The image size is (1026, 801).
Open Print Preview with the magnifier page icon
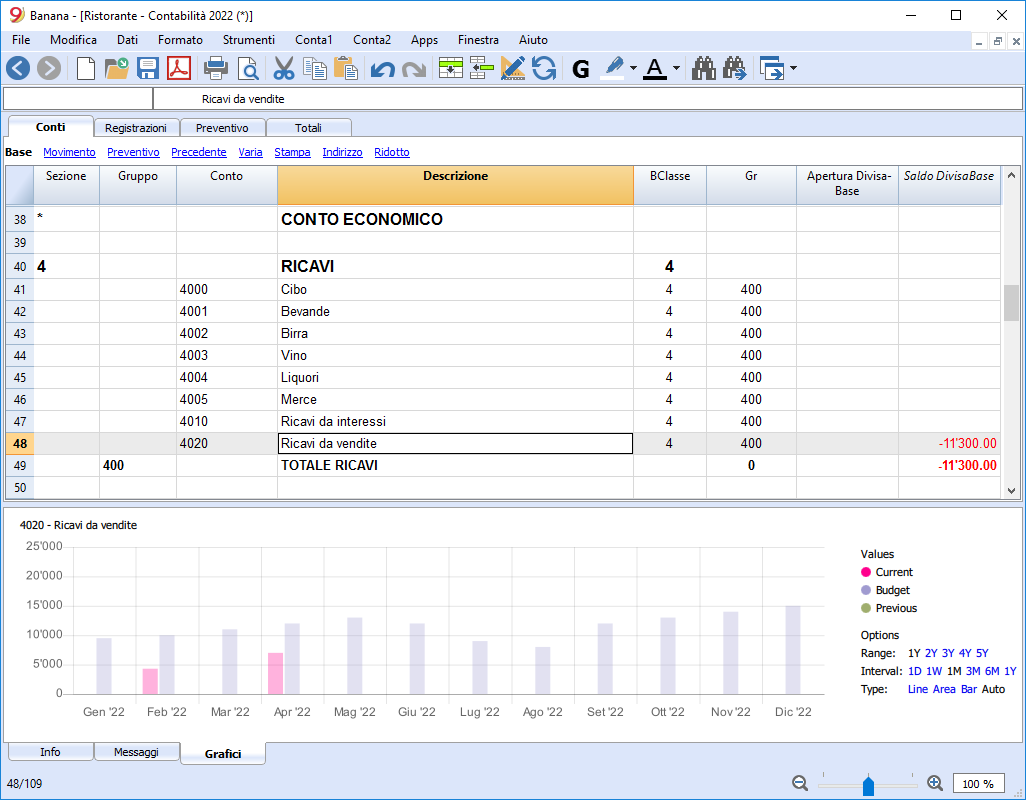tap(249, 68)
